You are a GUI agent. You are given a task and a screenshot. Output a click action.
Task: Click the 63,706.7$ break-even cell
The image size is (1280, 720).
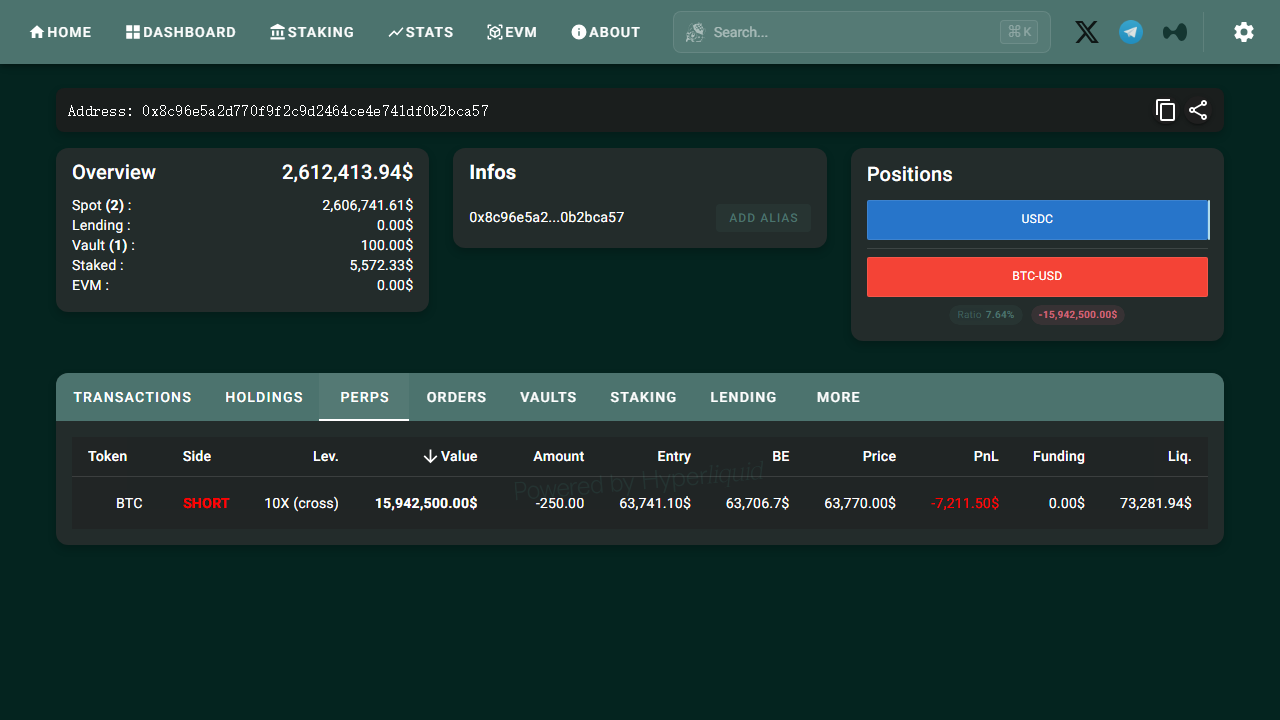click(x=757, y=503)
